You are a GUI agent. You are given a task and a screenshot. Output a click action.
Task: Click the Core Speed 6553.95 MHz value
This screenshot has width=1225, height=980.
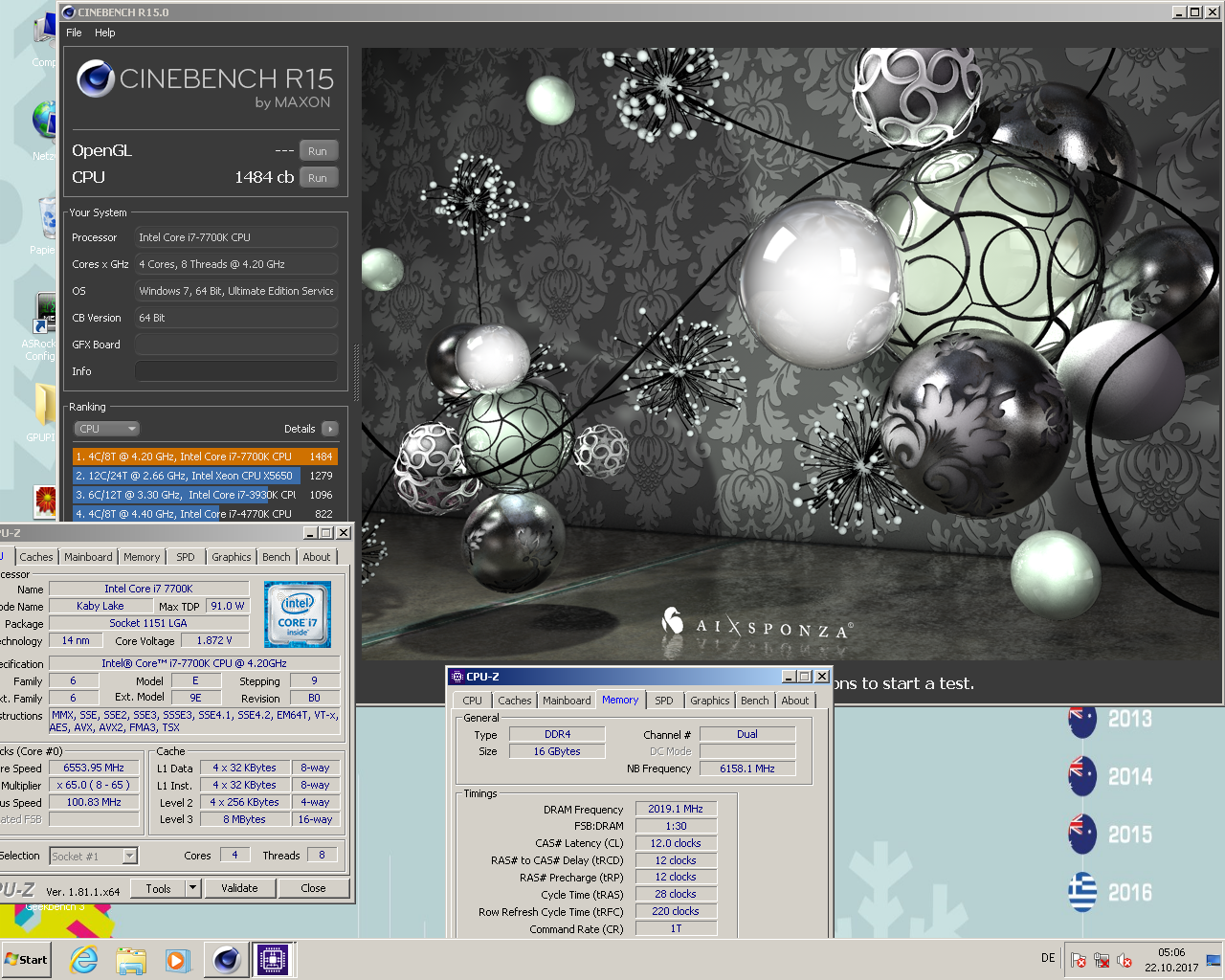(x=94, y=768)
